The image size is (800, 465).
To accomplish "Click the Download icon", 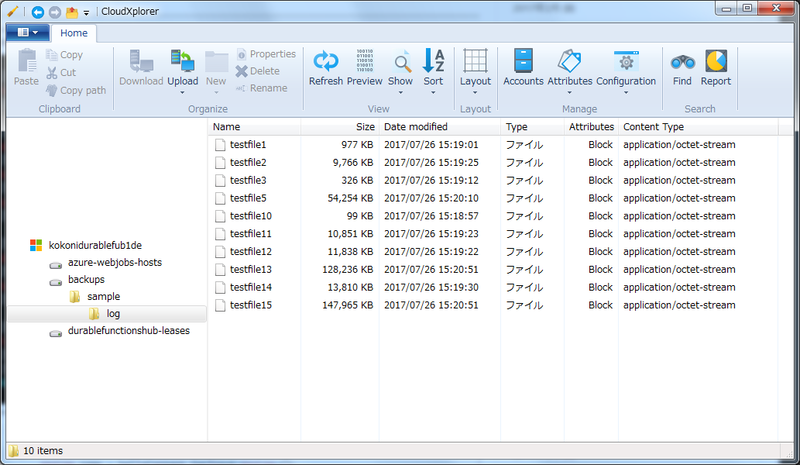I will pos(141,61).
